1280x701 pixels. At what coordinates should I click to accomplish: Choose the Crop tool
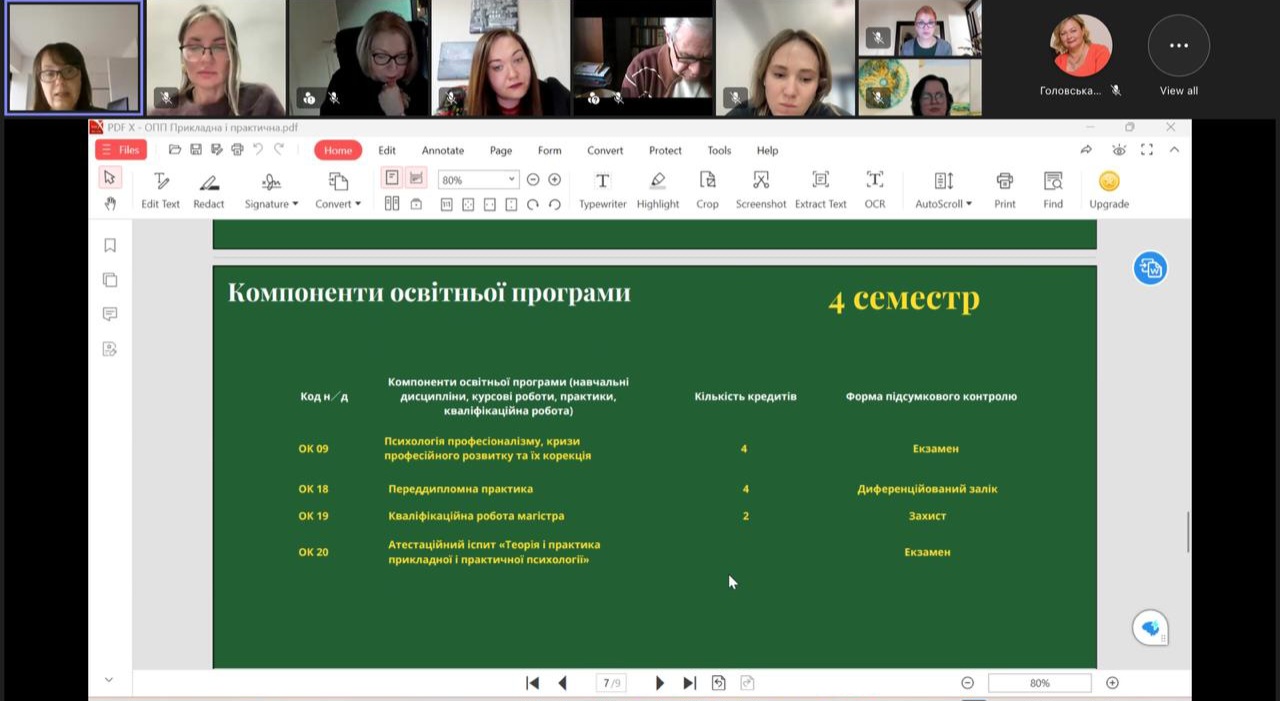(707, 189)
